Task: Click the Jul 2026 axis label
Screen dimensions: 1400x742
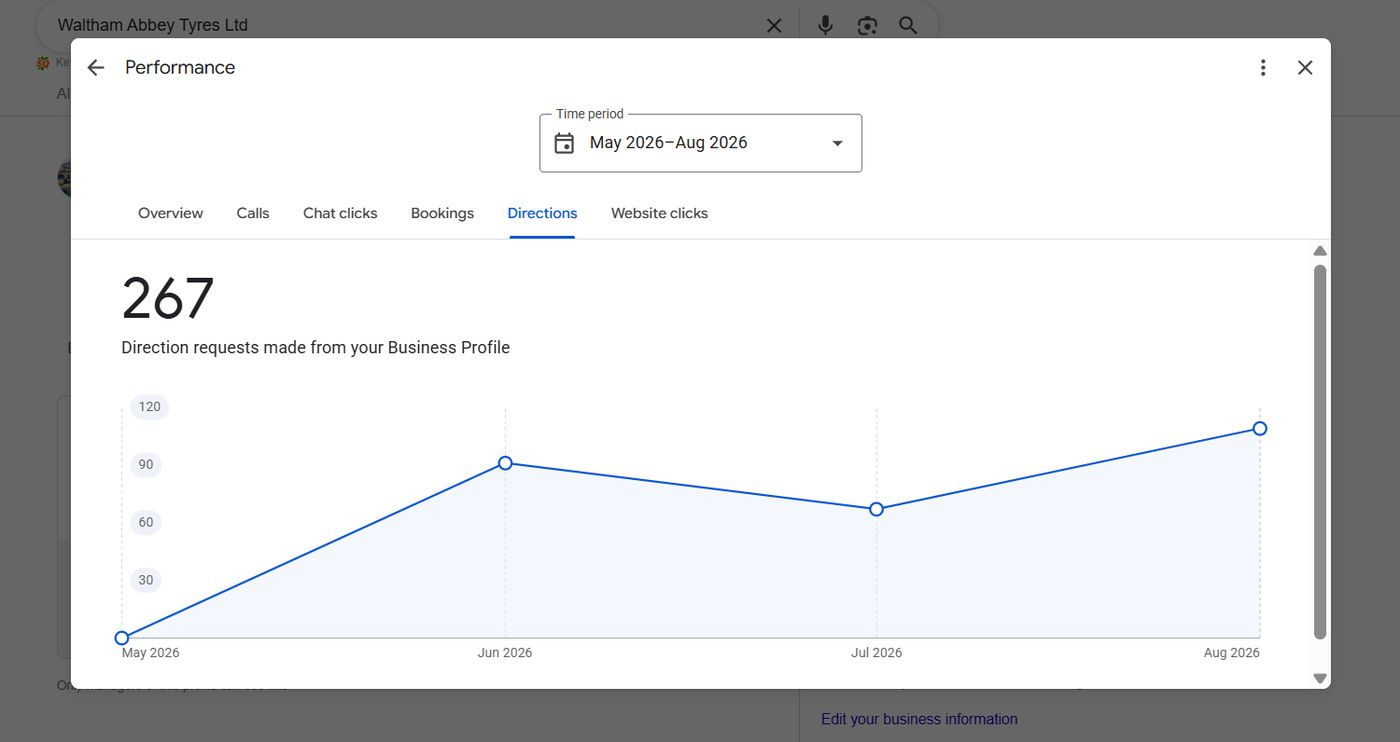Action: tap(876, 653)
